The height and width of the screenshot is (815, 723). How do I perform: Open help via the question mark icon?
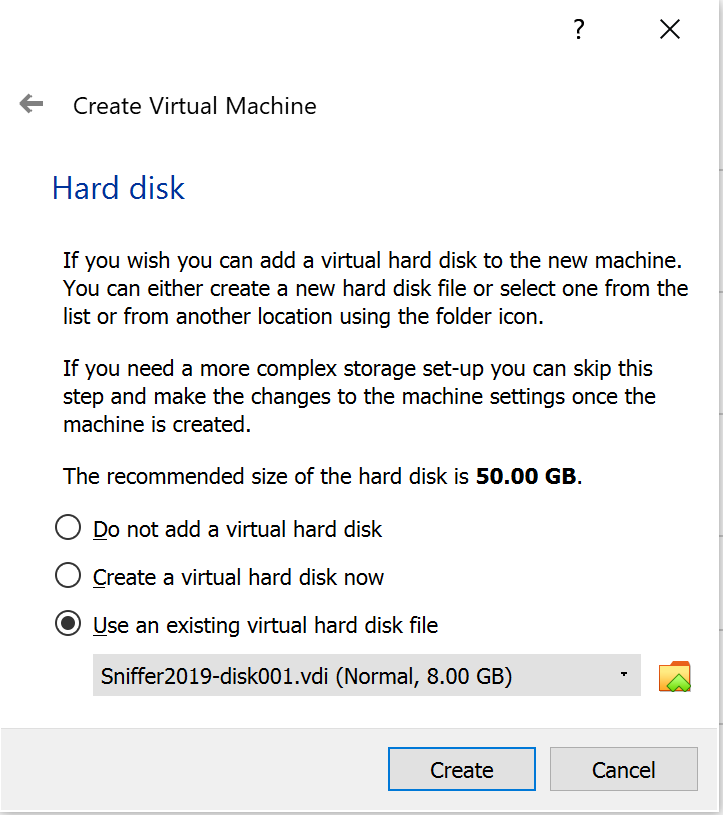point(579,29)
